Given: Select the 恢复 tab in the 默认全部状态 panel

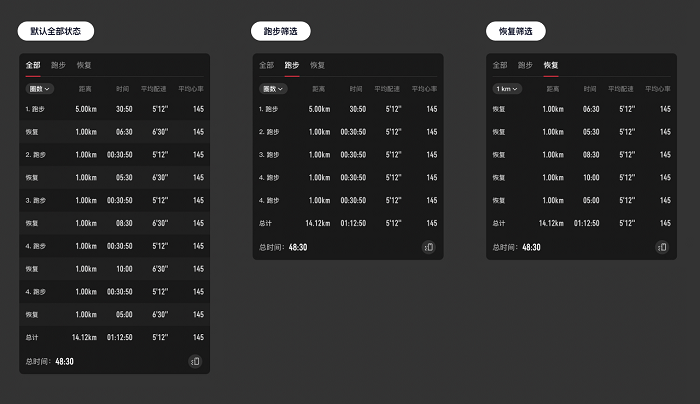Looking at the screenshot, I should coord(84,65).
